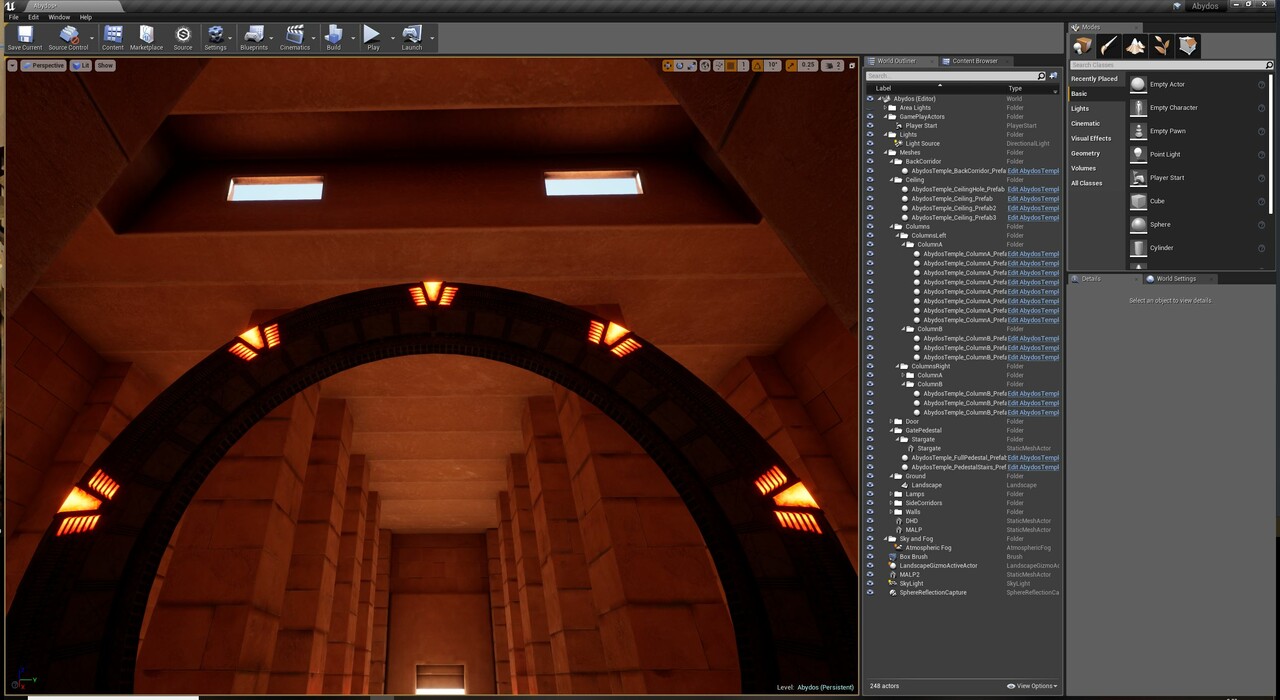
Task: Click the Sphere shape icon in Modes
Action: click(1138, 224)
